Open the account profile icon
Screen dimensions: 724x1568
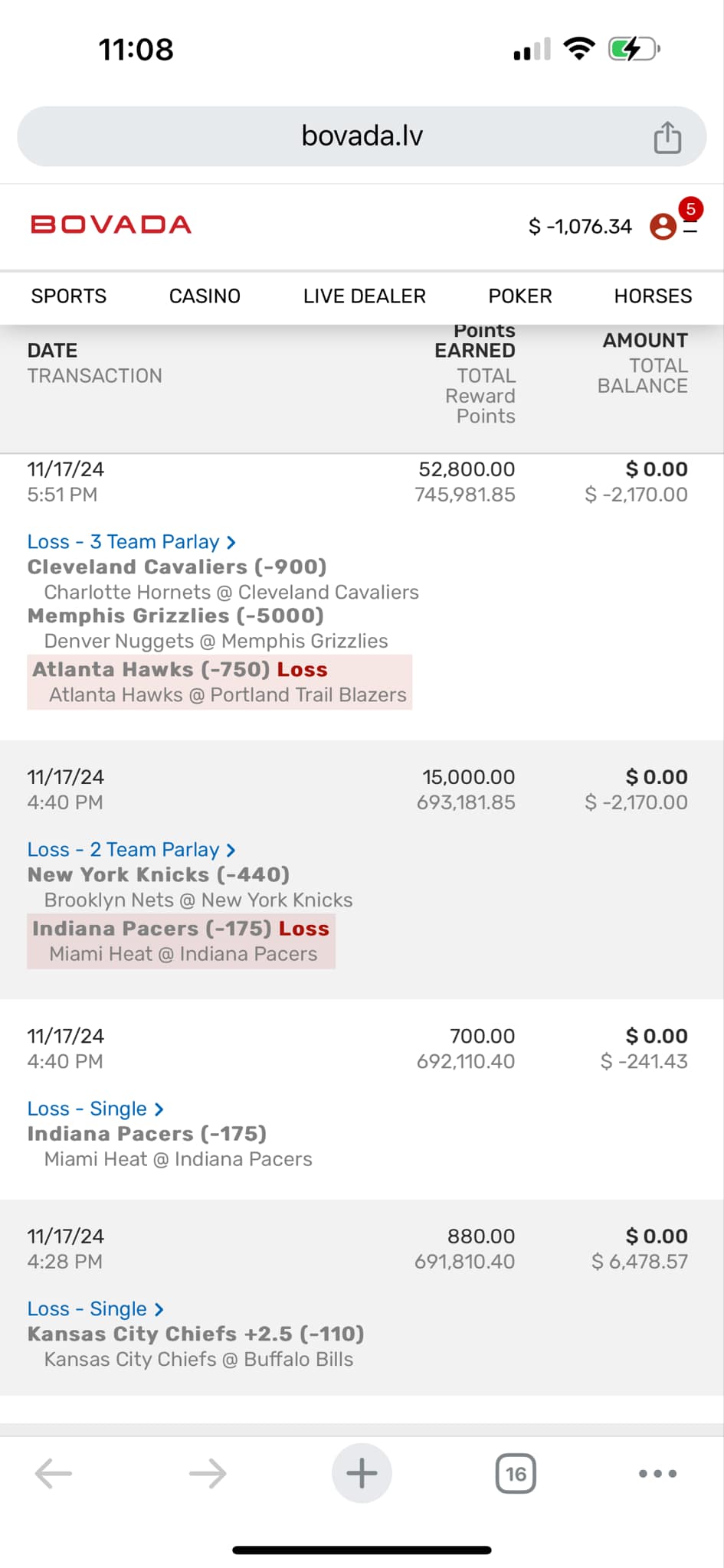pos(663,227)
